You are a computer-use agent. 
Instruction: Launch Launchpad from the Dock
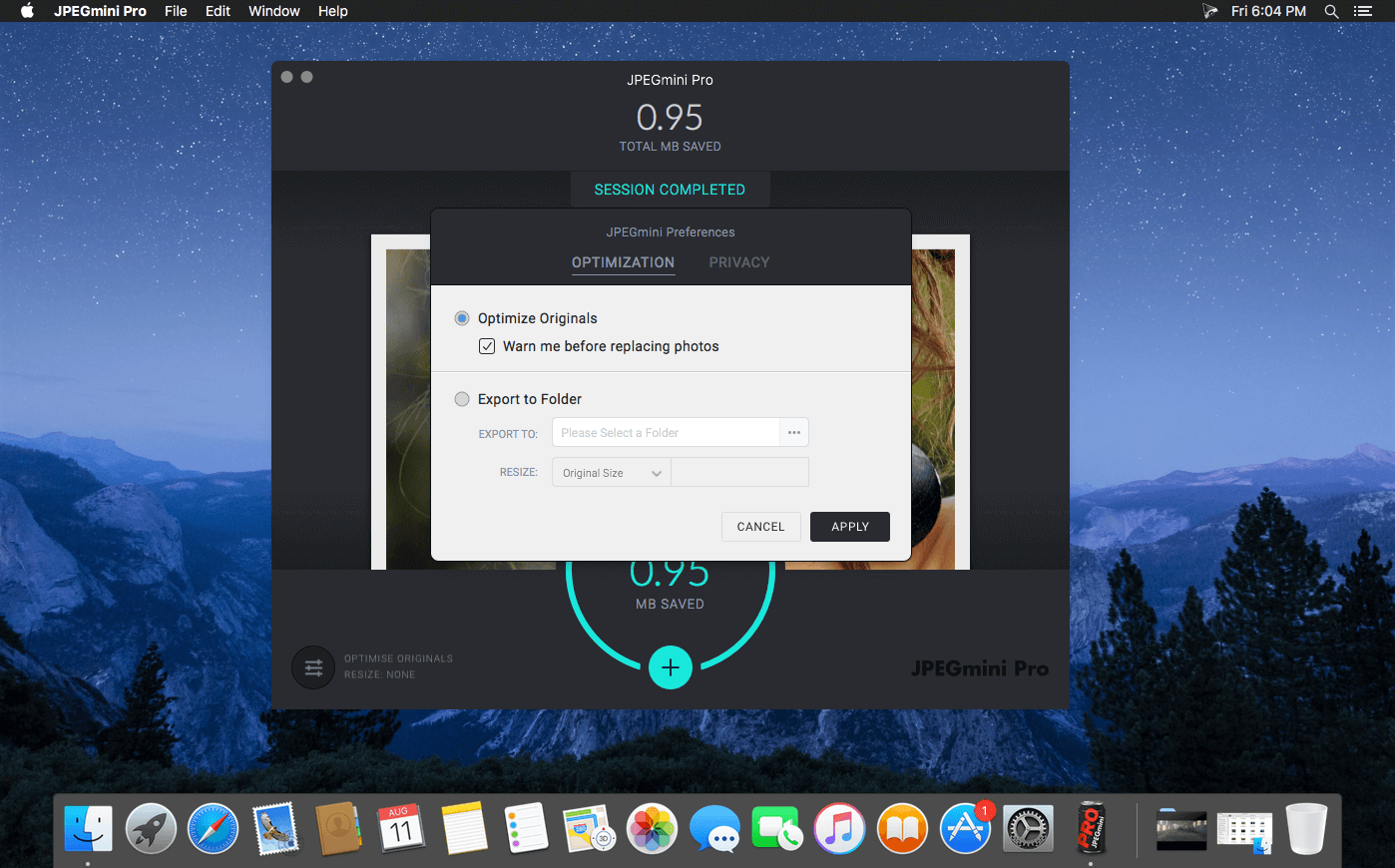tap(151, 829)
